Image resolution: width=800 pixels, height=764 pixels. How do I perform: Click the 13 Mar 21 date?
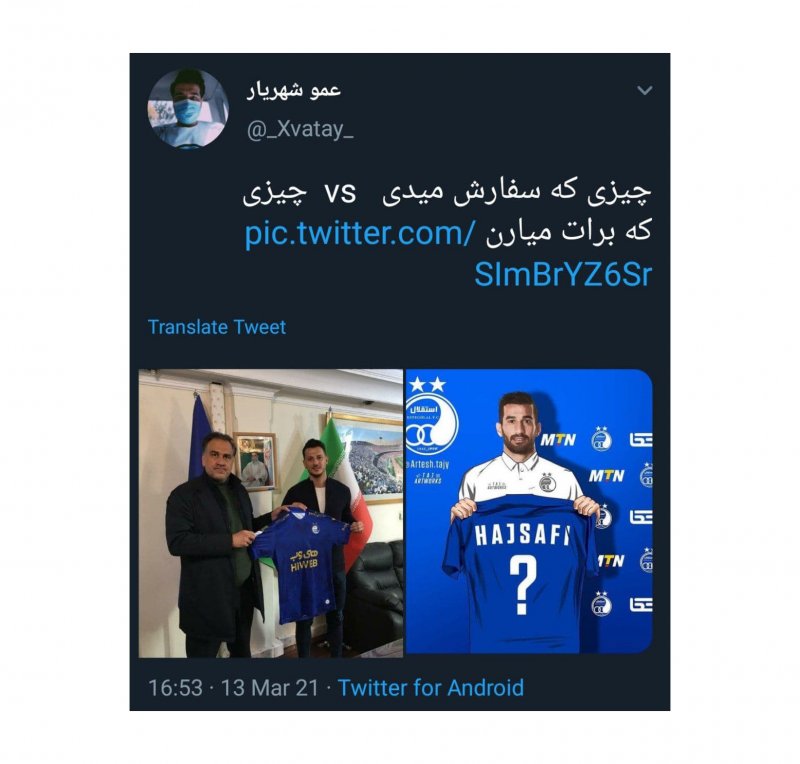269,687
